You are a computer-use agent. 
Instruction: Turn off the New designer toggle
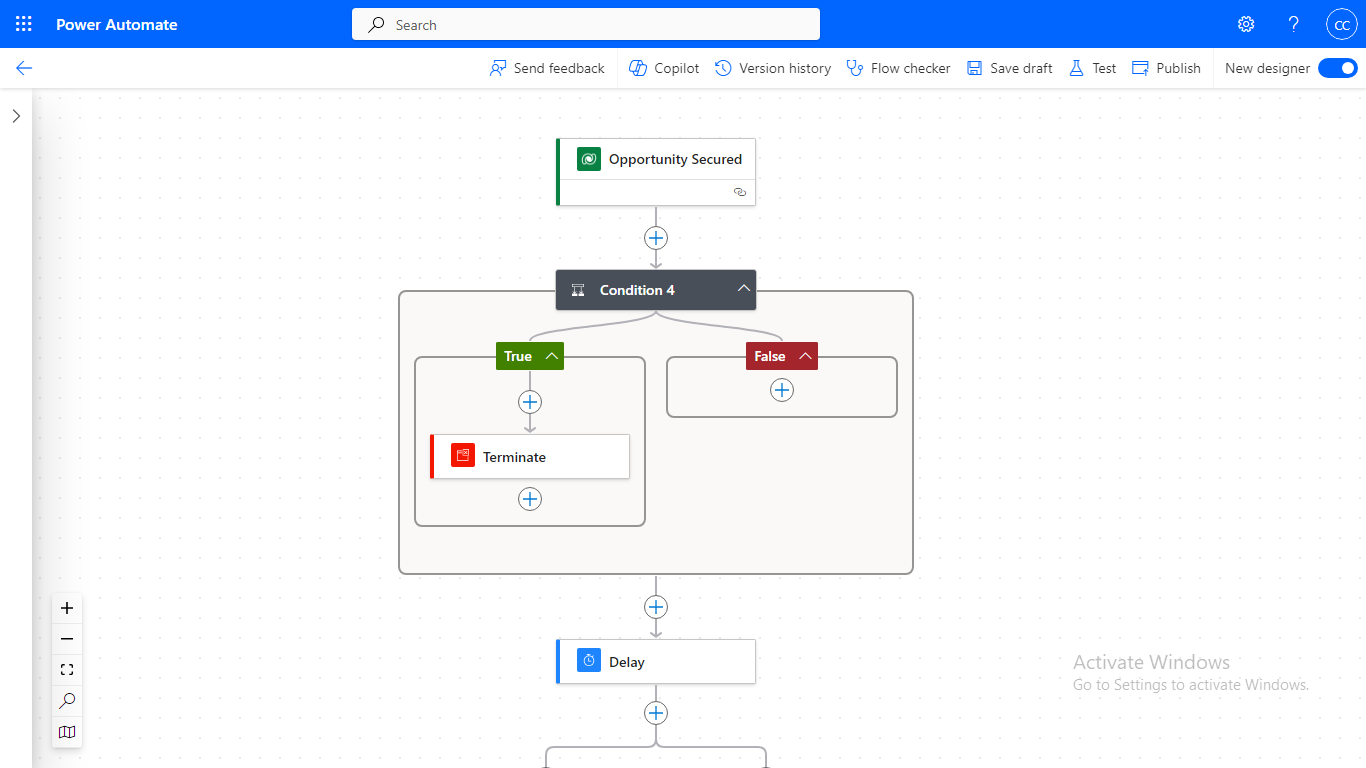(x=1337, y=68)
